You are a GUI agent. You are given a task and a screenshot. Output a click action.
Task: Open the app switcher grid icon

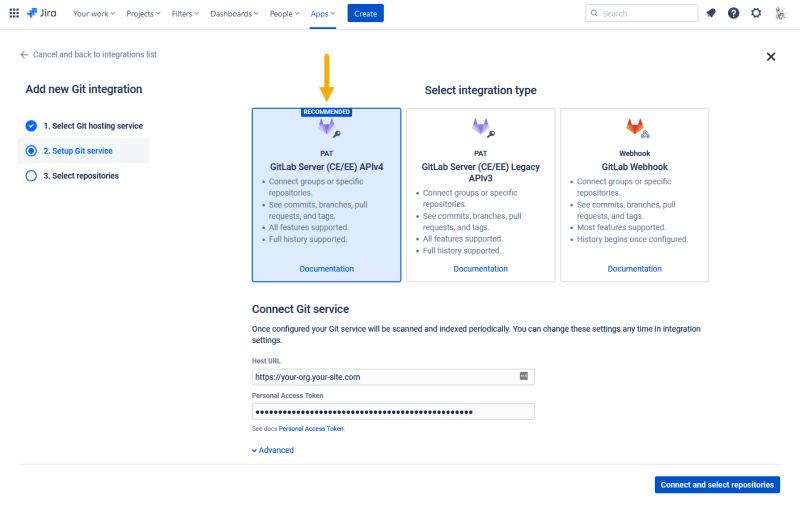click(x=14, y=13)
